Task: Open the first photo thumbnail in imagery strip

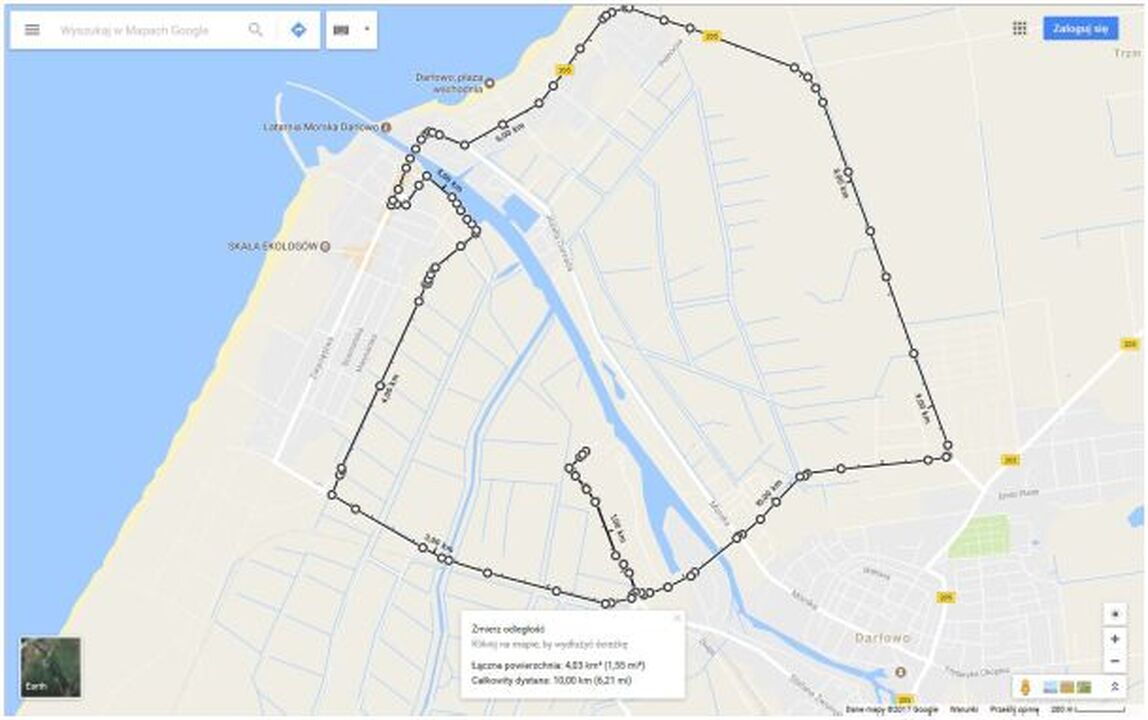Action: (x=1050, y=687)
